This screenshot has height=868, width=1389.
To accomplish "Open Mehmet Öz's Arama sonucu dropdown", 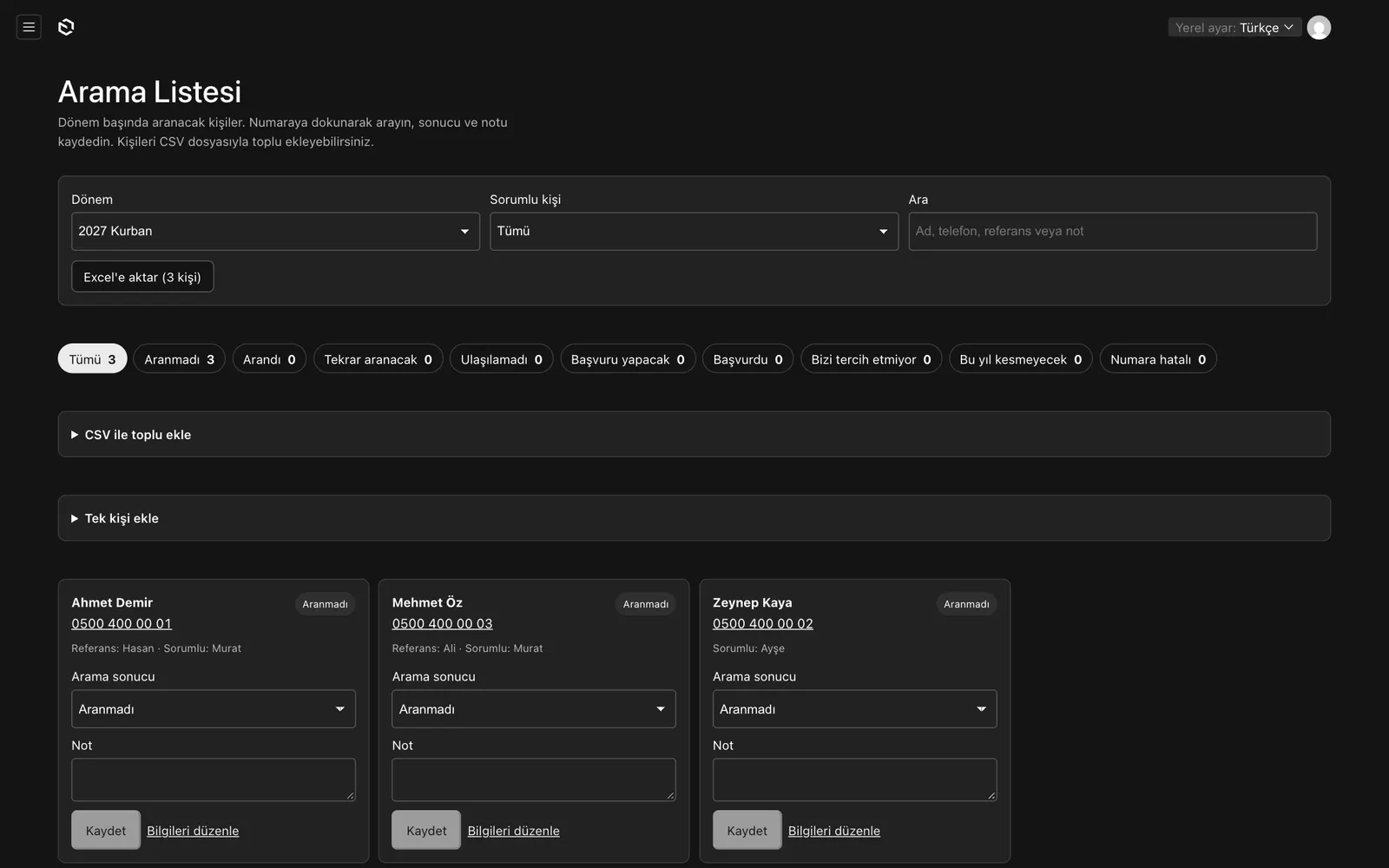I will [x=534, y=709].
